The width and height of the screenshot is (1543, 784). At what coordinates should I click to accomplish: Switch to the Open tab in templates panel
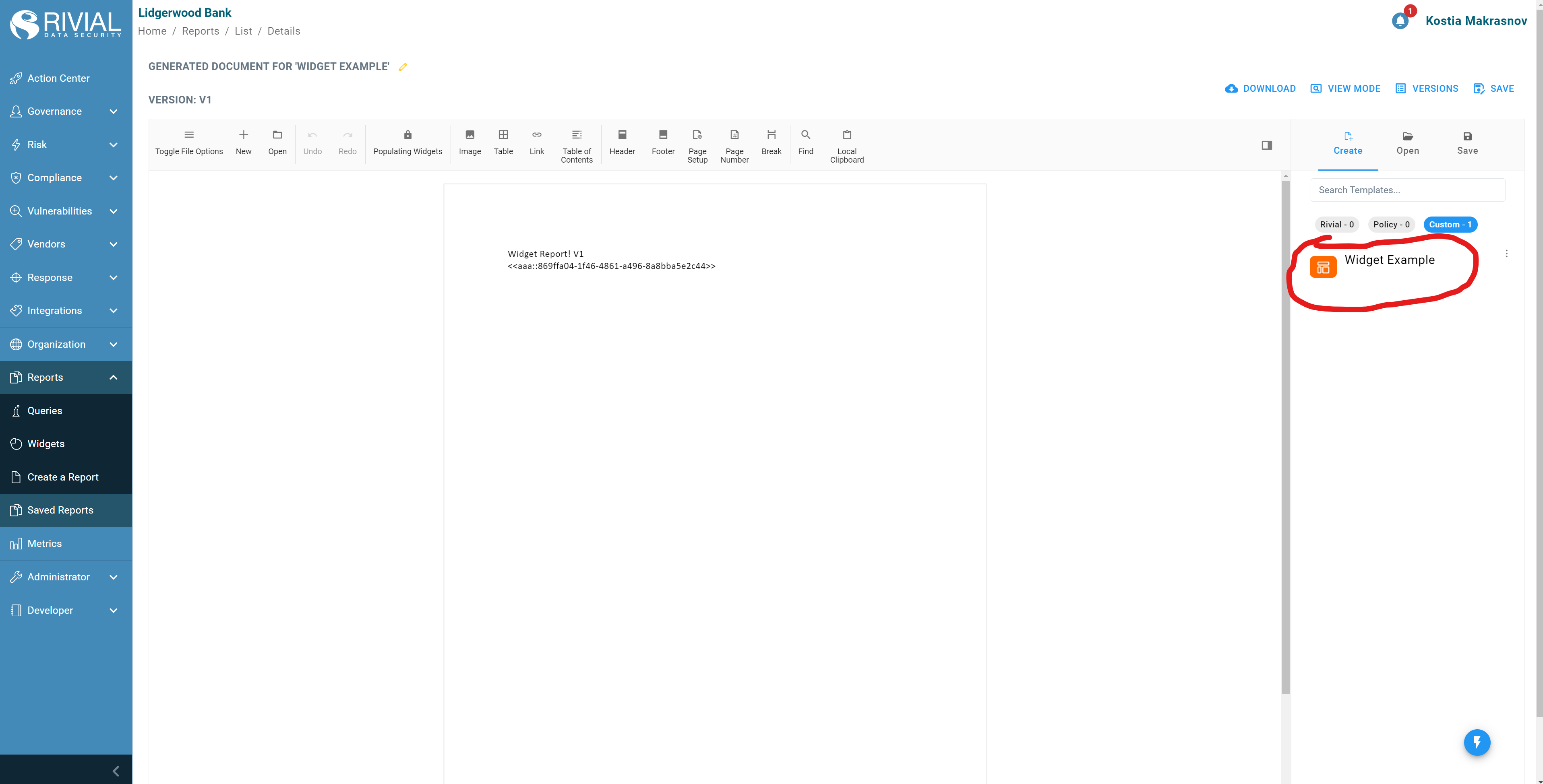pyautogui.click(x=1407, y=144)
